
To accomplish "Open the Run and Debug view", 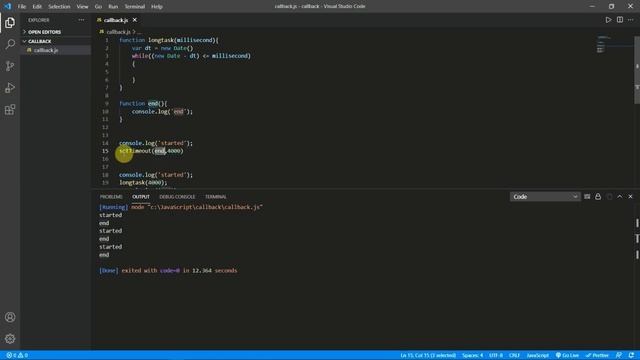I will point(10,87).
